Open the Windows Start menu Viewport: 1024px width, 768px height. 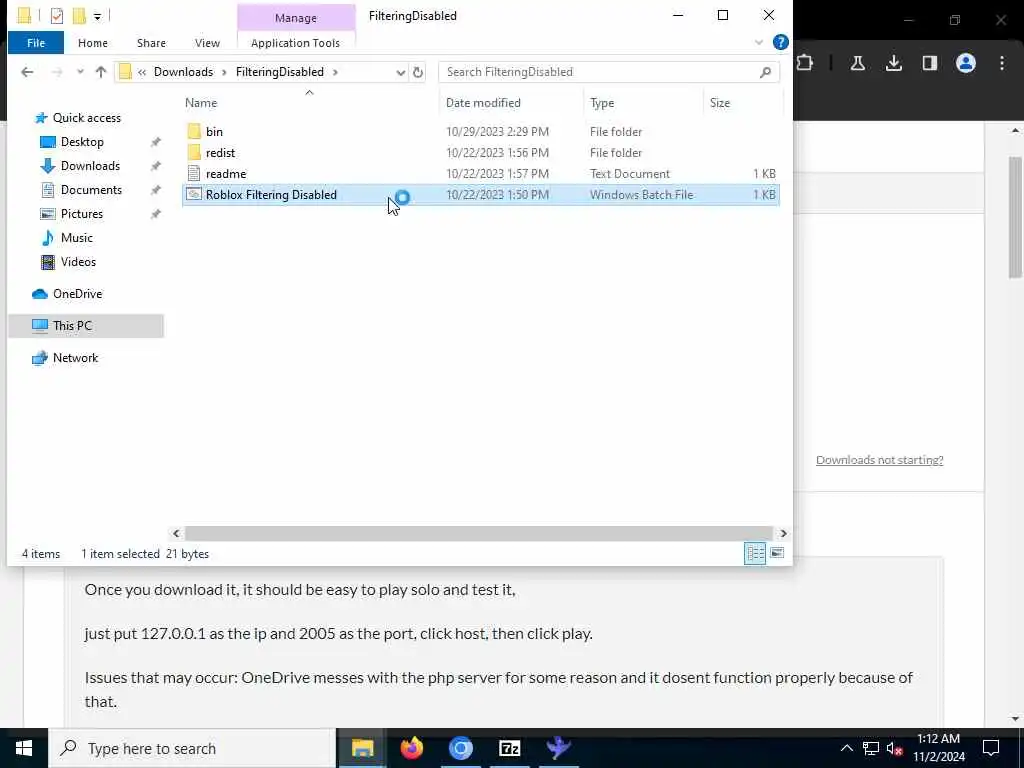tap(24, 748)
